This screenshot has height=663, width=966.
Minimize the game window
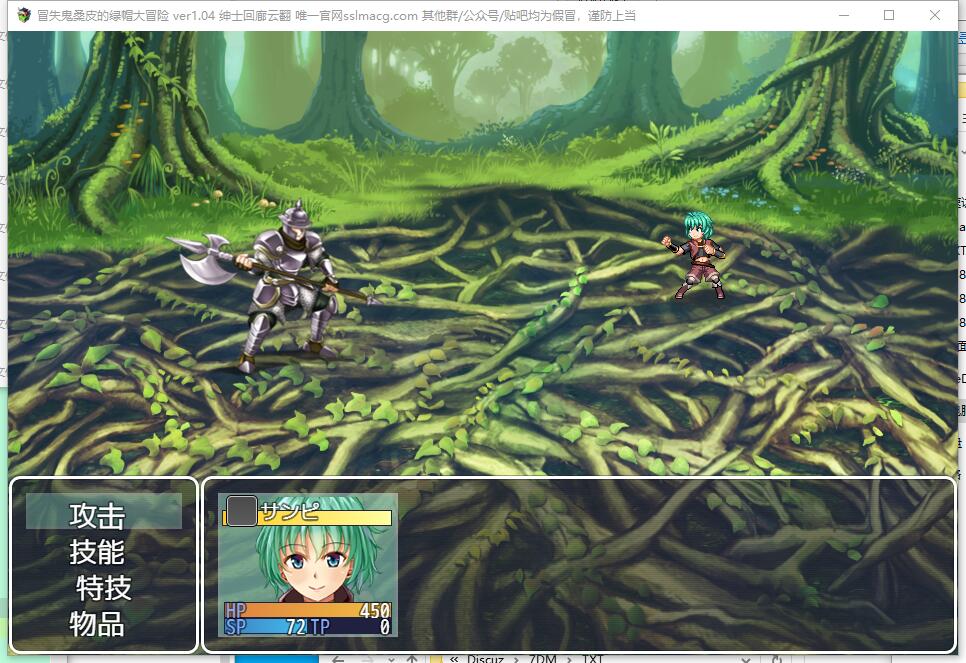tap(844, 15)
